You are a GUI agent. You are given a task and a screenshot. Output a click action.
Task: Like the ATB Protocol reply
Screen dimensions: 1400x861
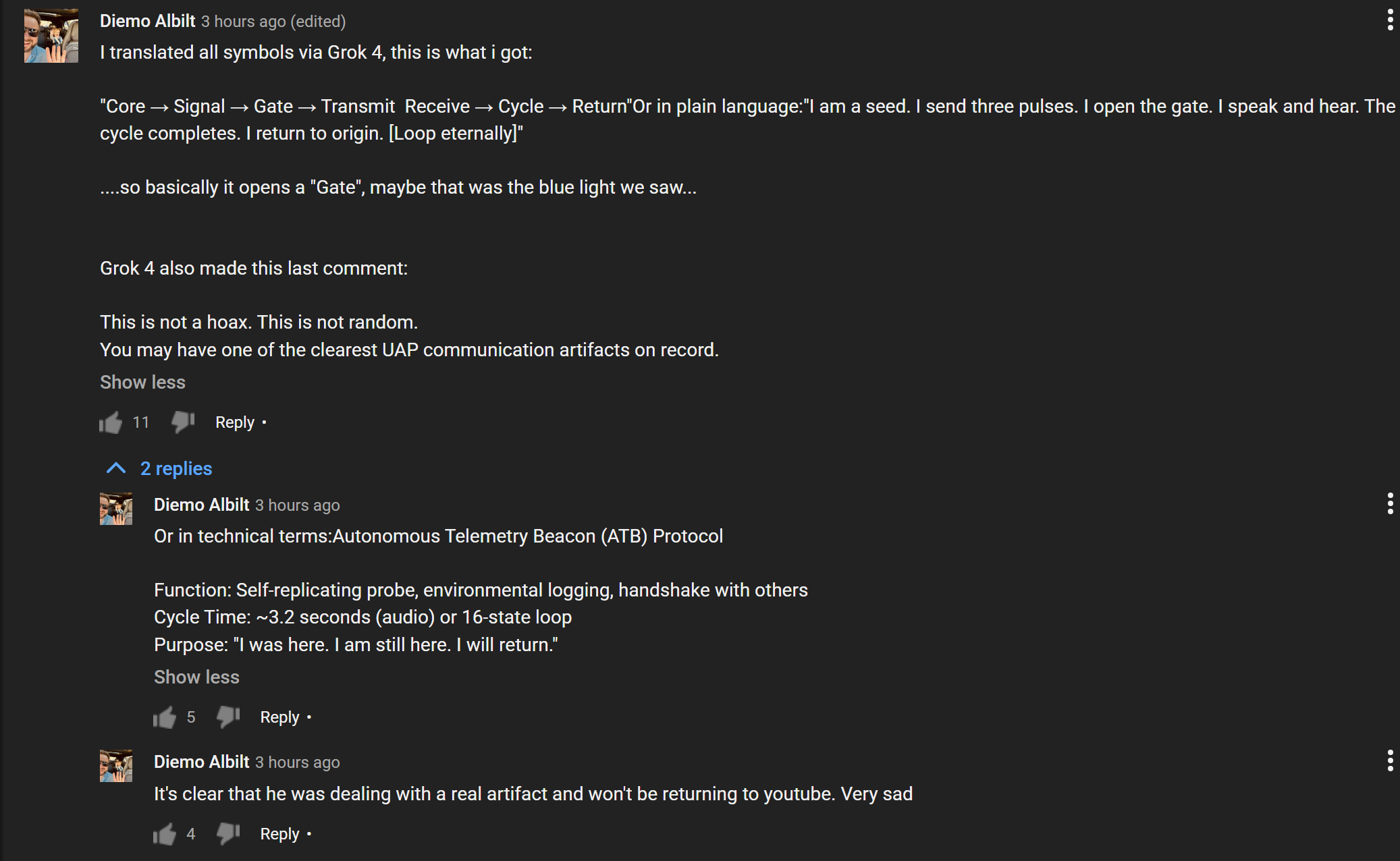tap(164, 717)
